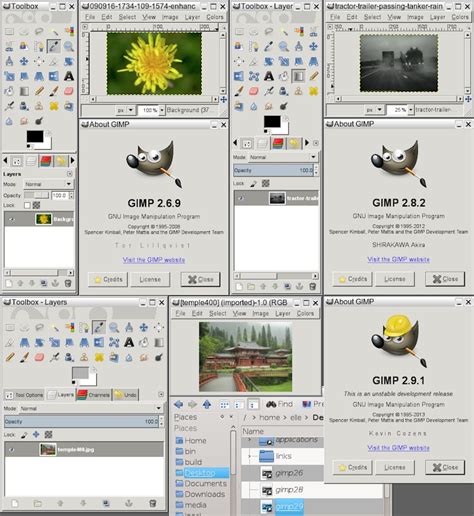Toggle the eye of temple400.jpg layer

pos(12,450)
